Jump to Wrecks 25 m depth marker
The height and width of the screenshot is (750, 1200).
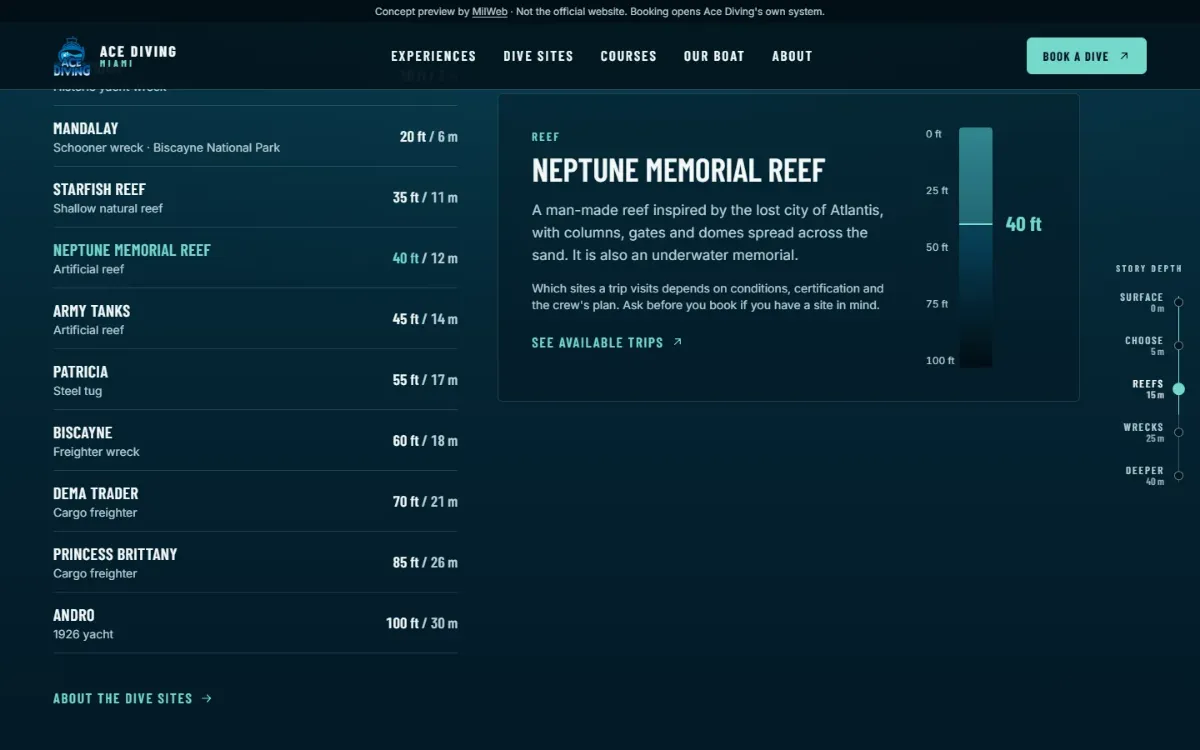(x=1152, y=432)
